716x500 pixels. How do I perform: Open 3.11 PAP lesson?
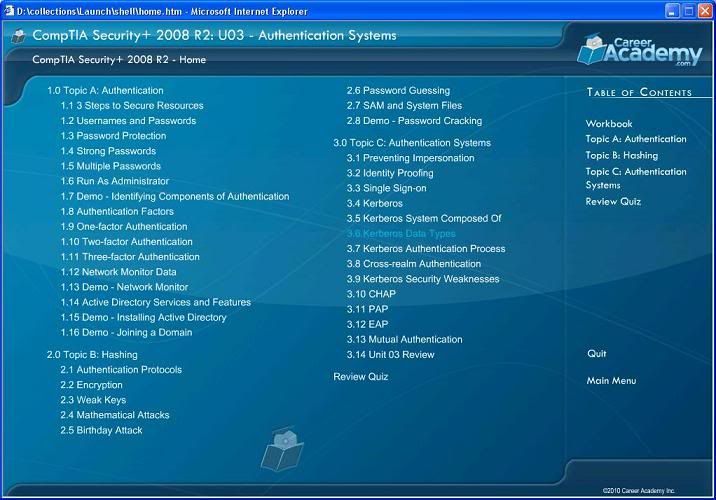click(367, 309)
